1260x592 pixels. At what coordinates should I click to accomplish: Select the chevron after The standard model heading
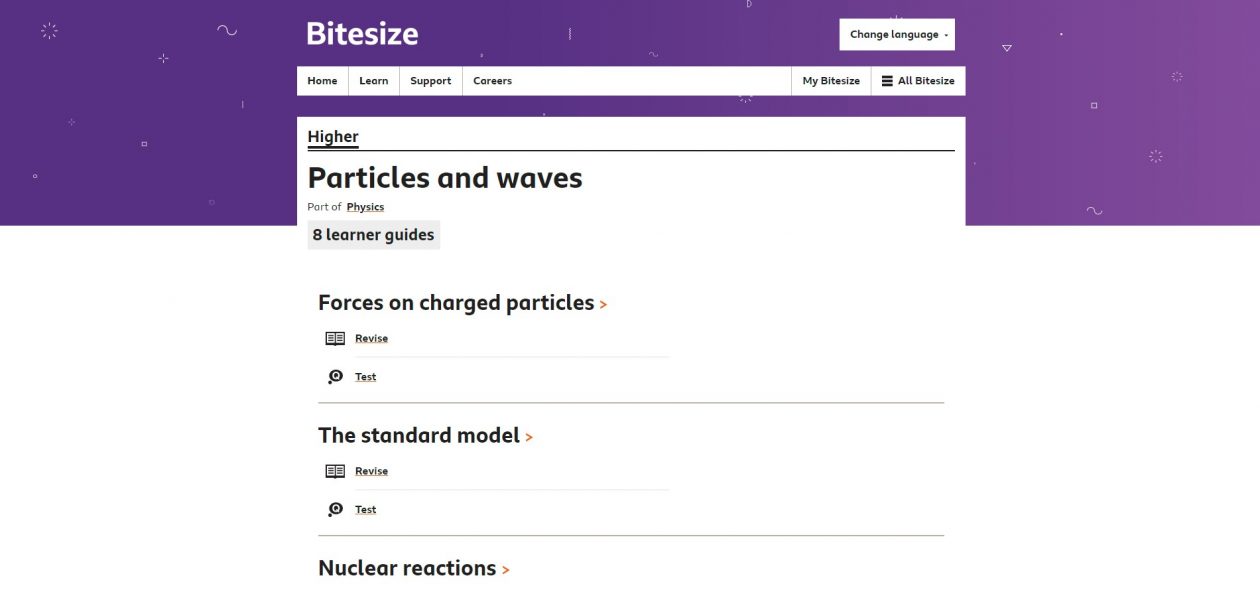pyautogui.click(x=530, y=437)
